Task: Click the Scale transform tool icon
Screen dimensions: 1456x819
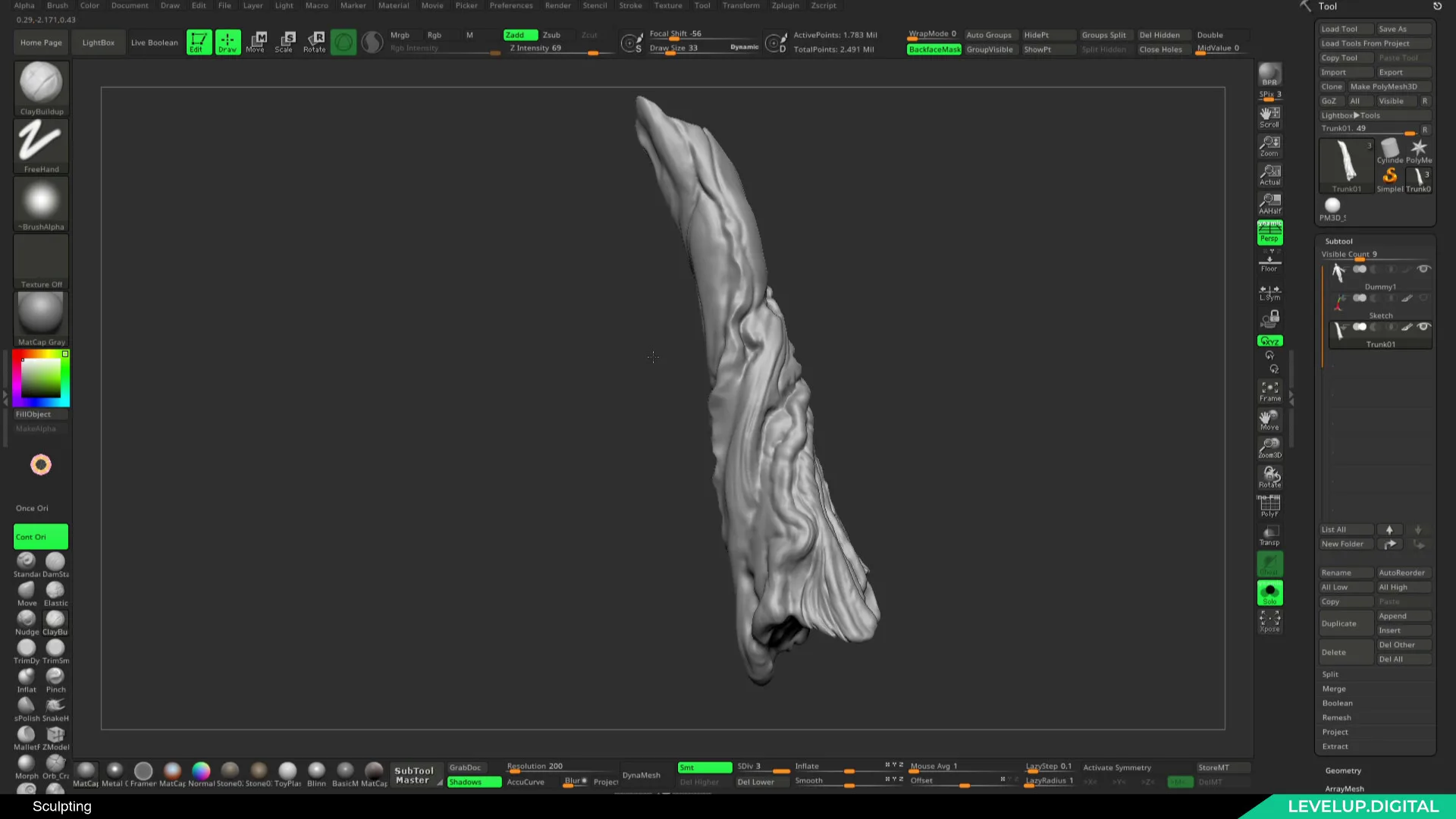Action: coord(284,42)
